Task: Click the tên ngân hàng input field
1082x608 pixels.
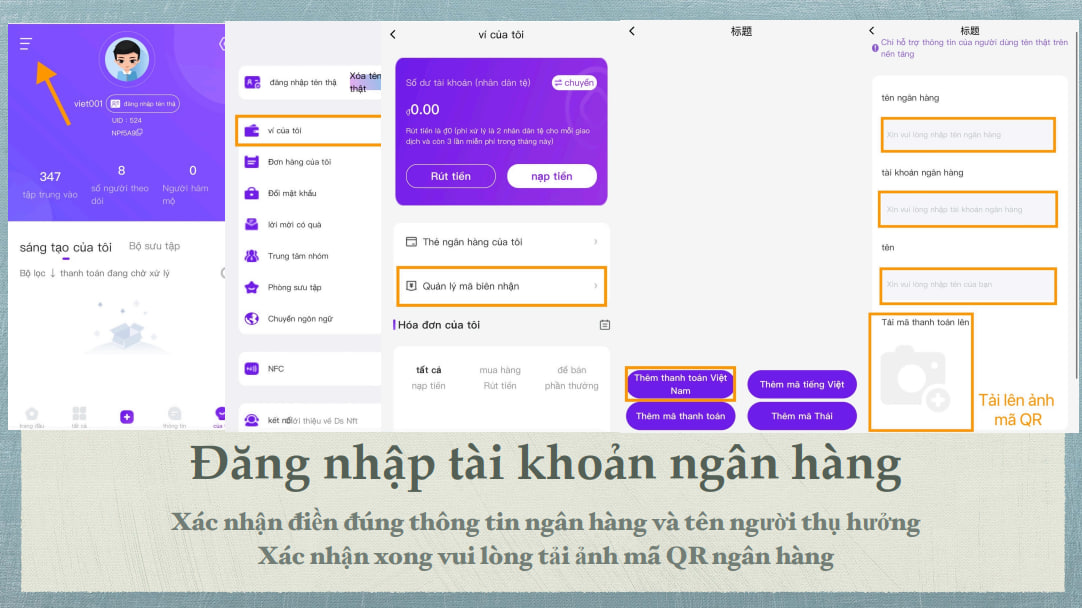Action: [x=966, y=135]
